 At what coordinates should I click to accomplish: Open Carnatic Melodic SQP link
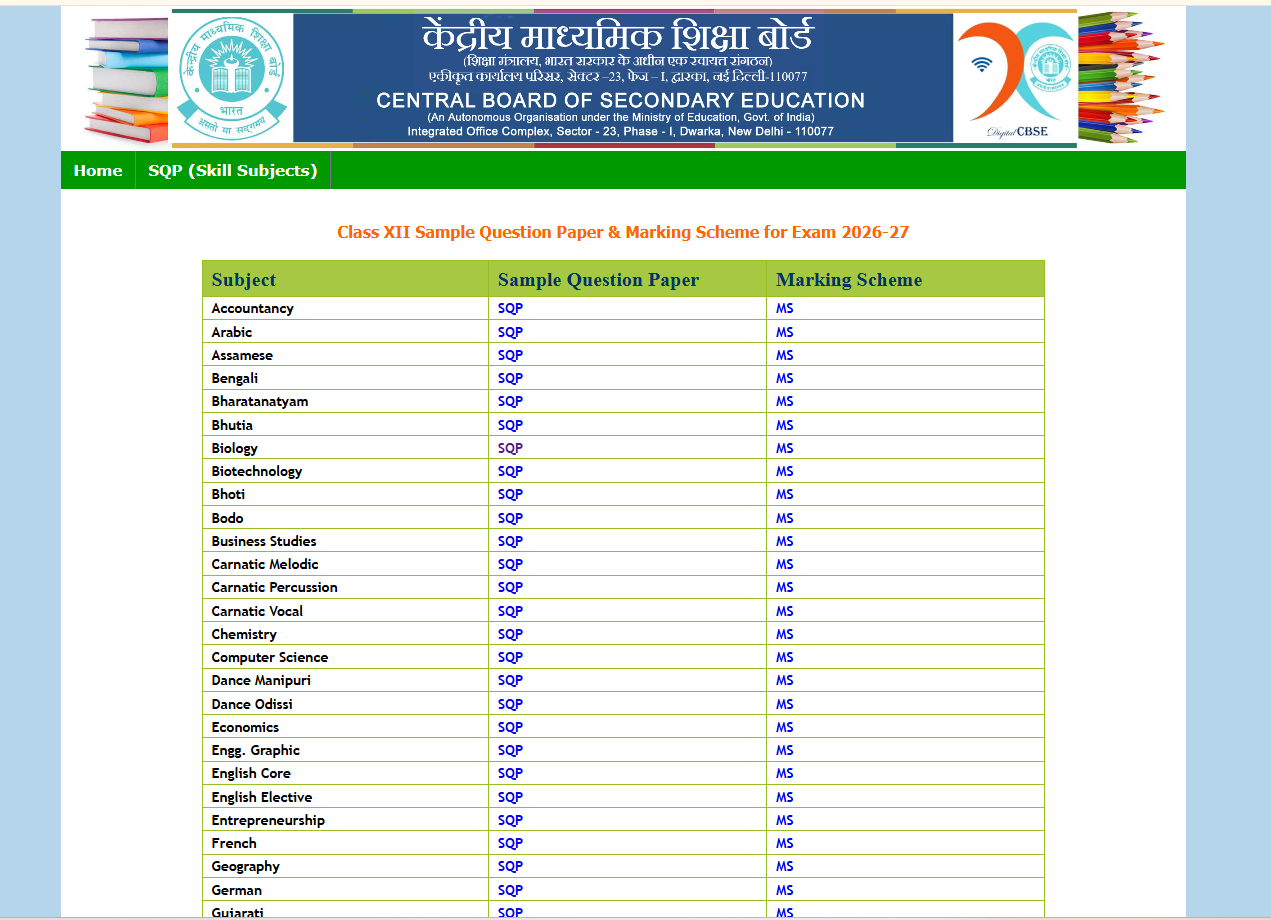[511, 564]
